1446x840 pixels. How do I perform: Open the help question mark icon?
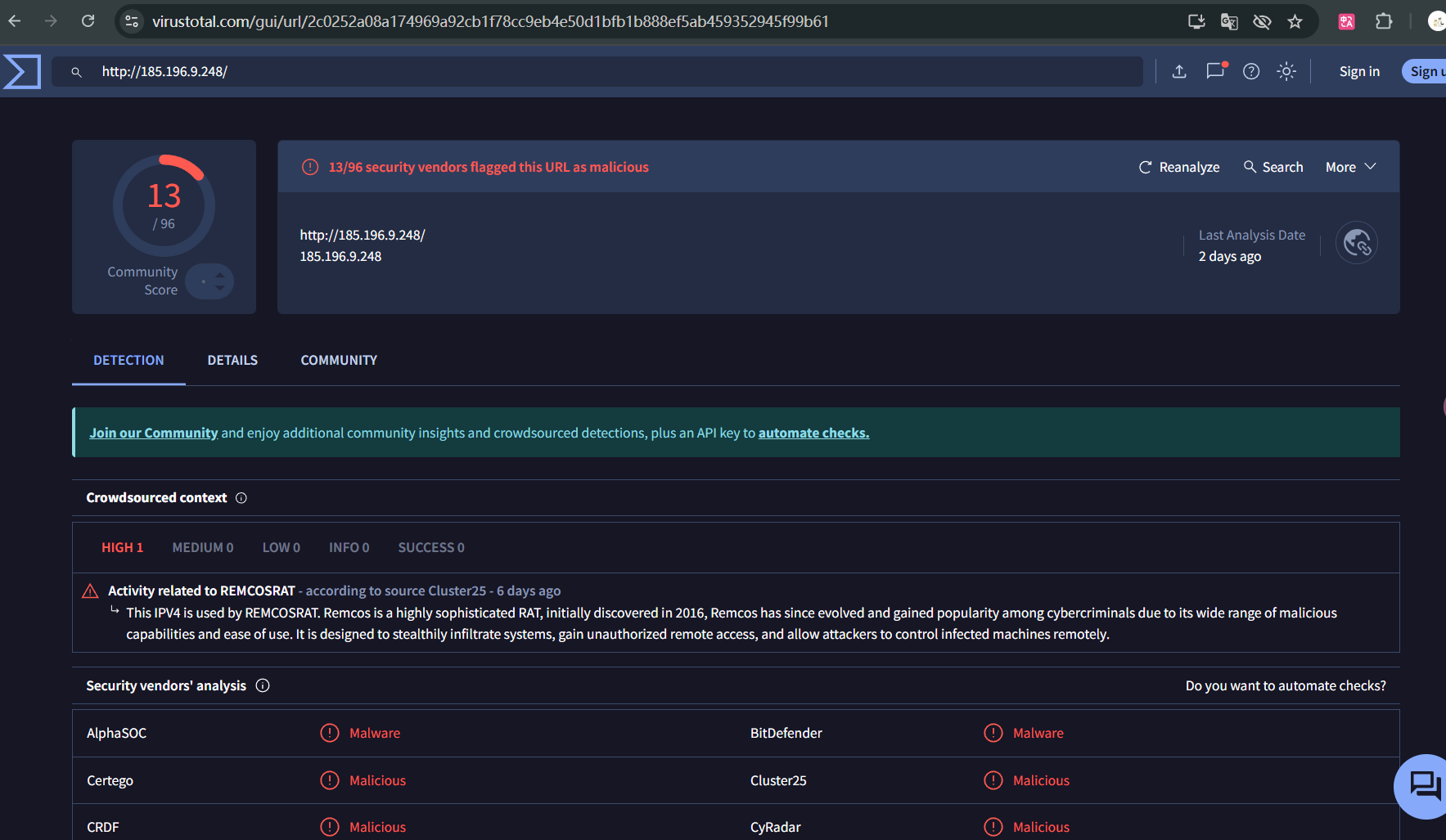[1250, 72]
